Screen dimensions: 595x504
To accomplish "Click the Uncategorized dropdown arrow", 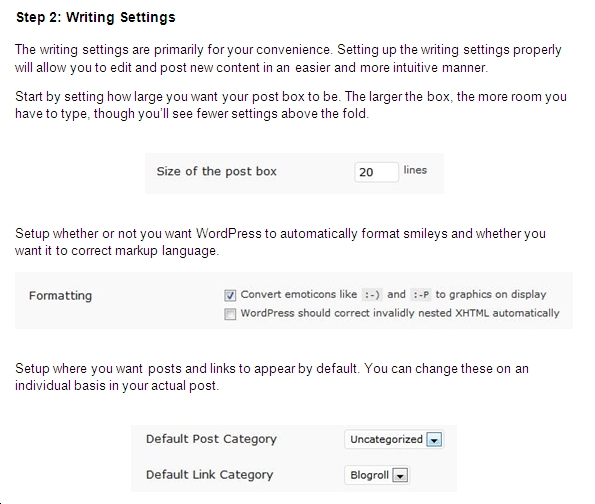I will tap(434, 440).
